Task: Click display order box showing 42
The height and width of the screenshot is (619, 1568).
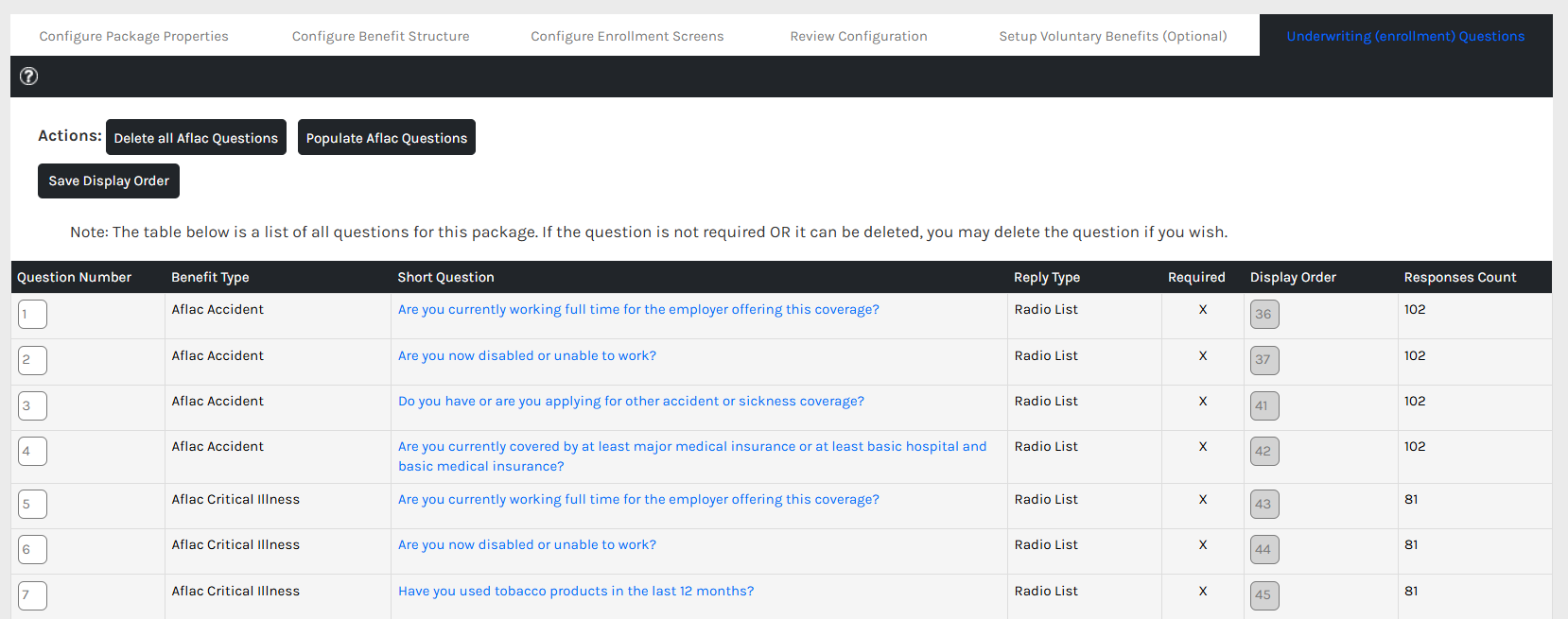Action: pos(1263,451)
